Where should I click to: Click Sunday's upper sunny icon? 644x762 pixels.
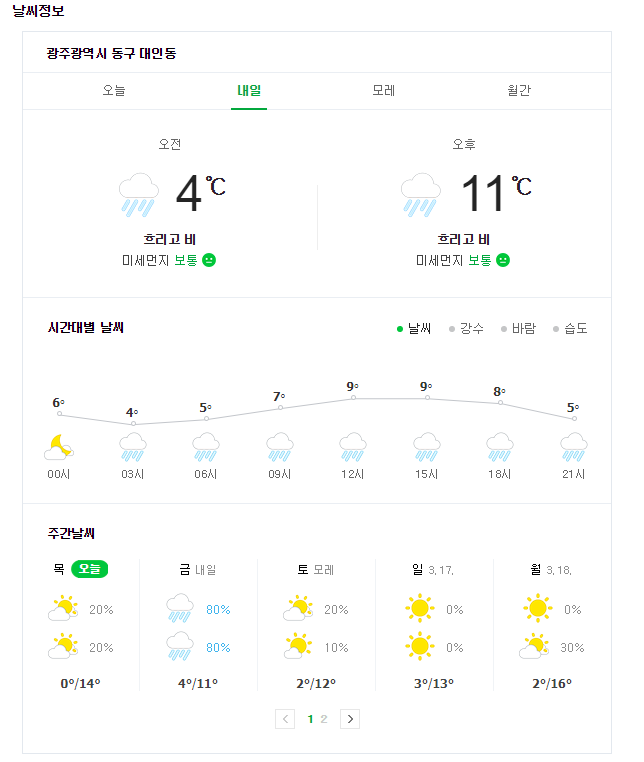(419, 609)
